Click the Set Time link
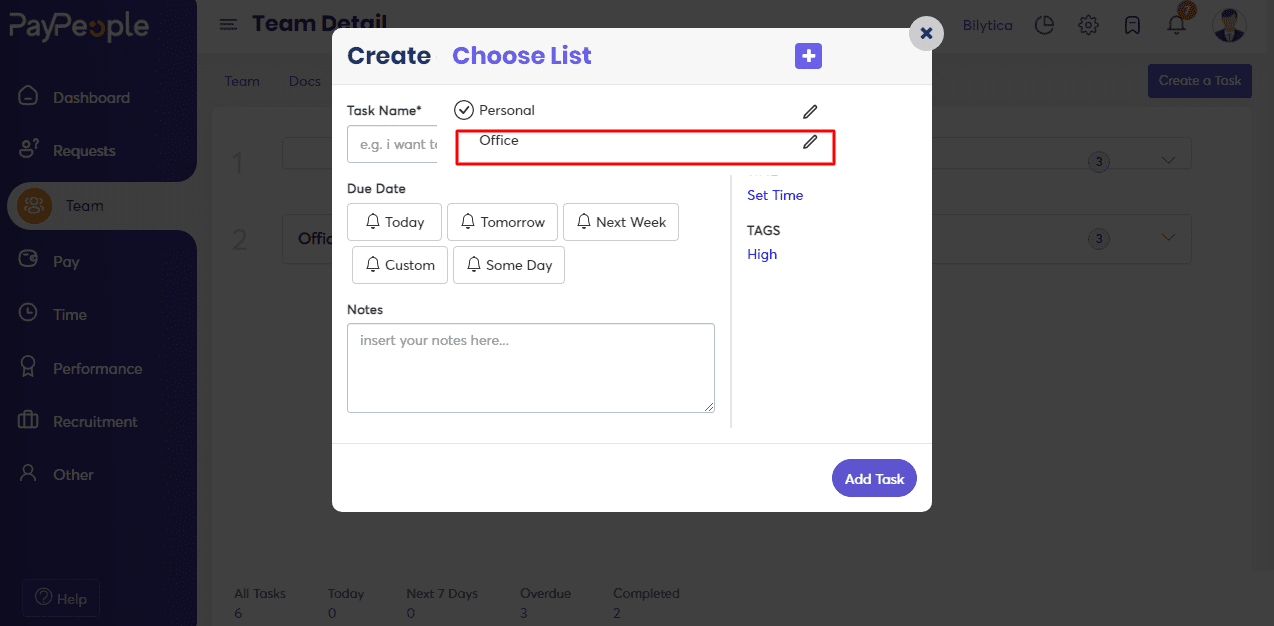The image size is (1274, 626). point(775,195)
